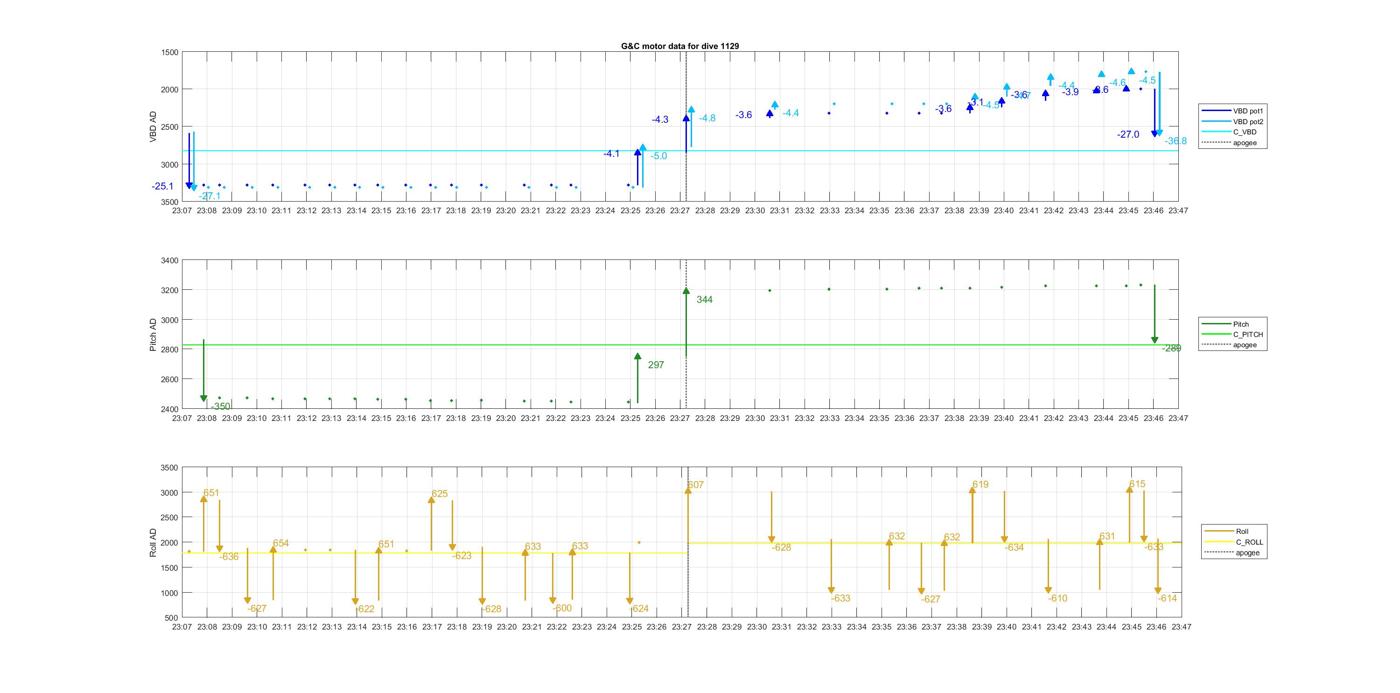The image size is (1400, 693).
Task: Select the 'C_PITCH' legend entry
Action: 1248,335
